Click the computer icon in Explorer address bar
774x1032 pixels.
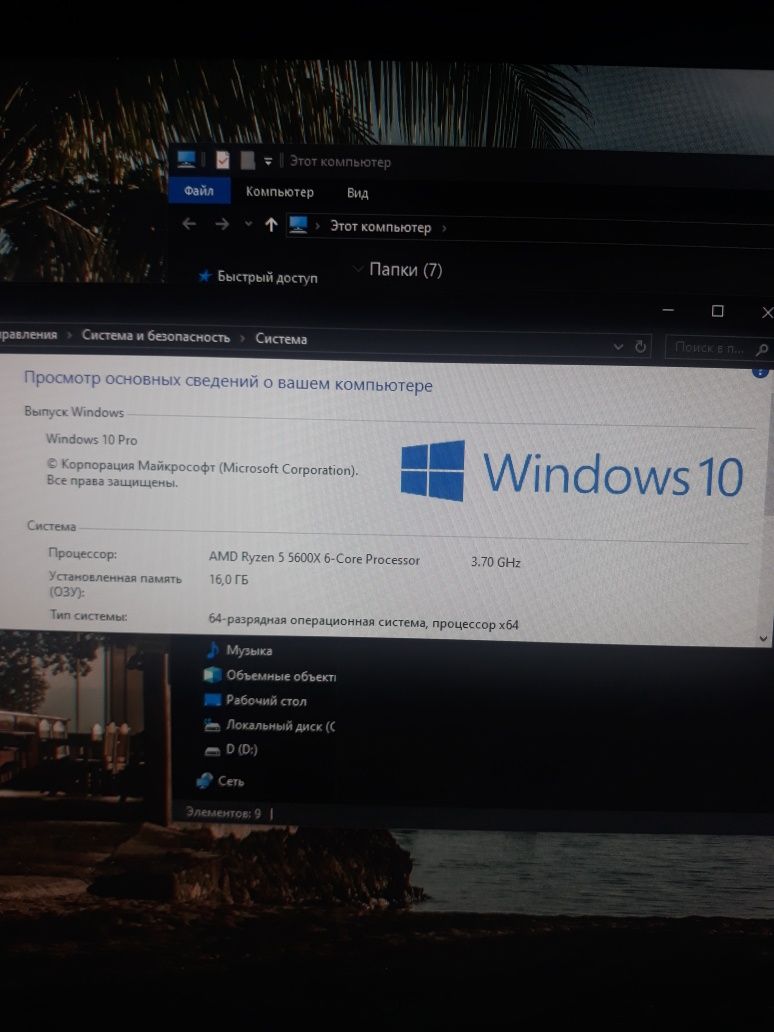(298, 225)
